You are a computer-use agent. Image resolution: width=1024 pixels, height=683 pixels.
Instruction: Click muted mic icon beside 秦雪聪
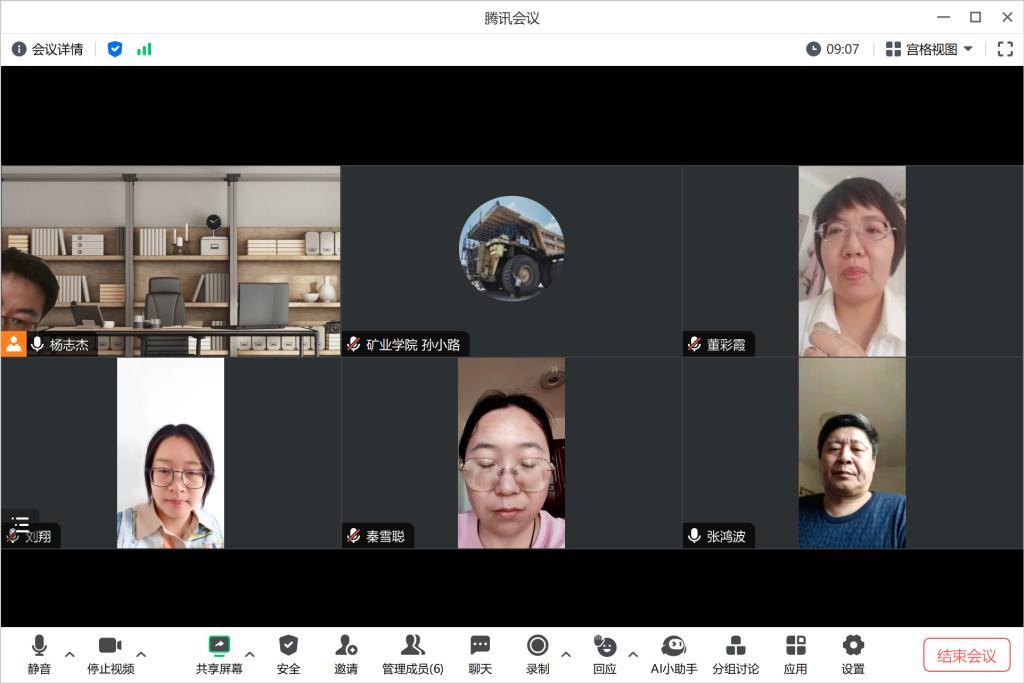pos(354,536)
